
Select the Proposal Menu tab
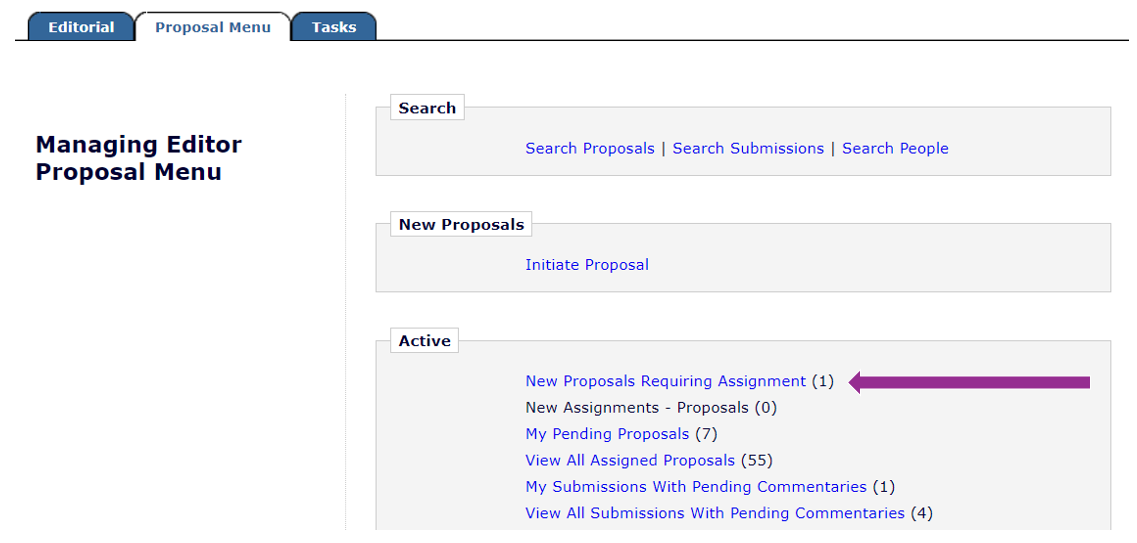pyautogui.click(x=212, y=27)
